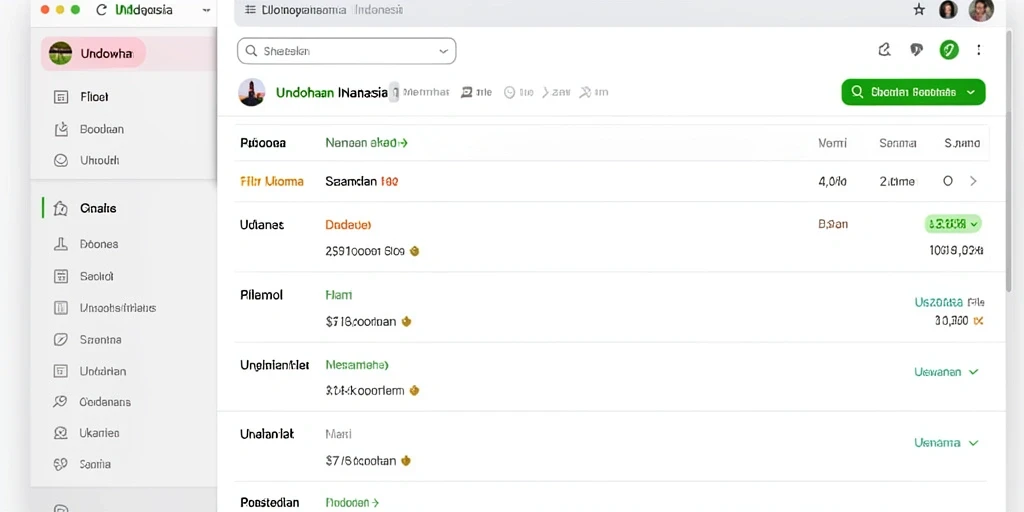1024x512 pixels.
Task: Open the Undowha workspace item in sidebar
Action: tap(93, 54)
